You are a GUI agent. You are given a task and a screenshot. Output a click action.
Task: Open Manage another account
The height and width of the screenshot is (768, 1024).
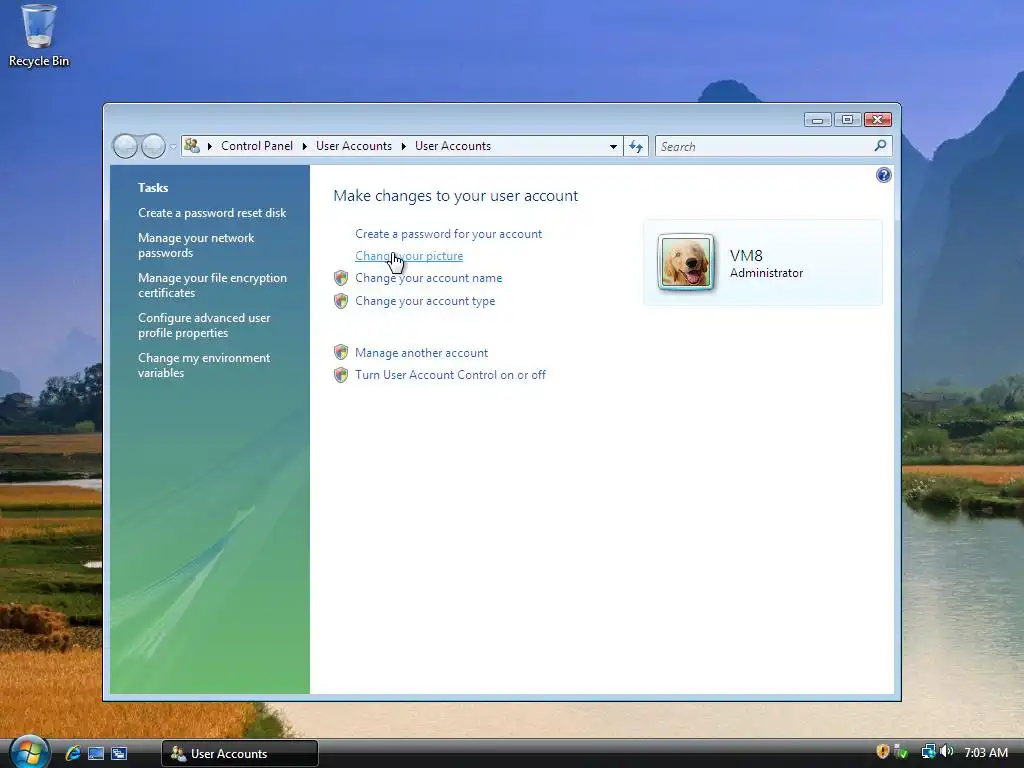(x=421, y=353)
